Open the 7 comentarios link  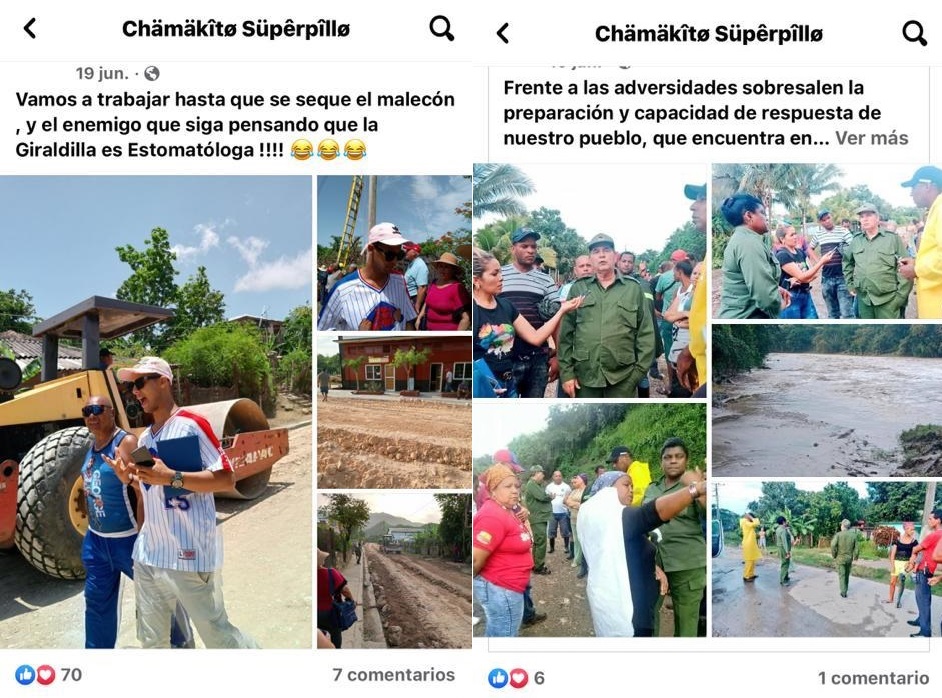[394, 675]
